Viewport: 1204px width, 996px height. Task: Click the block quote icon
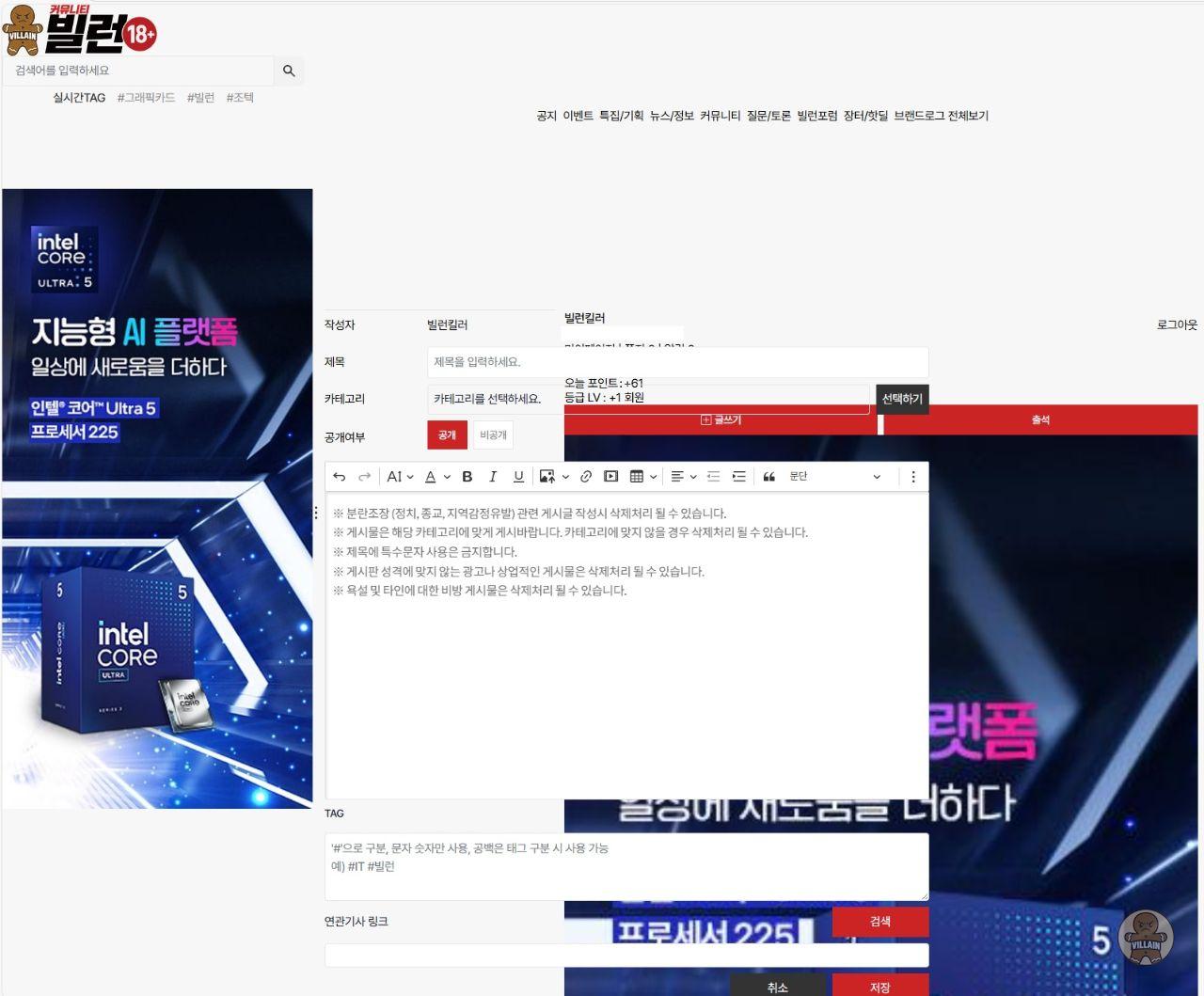(x=768, y=477)
